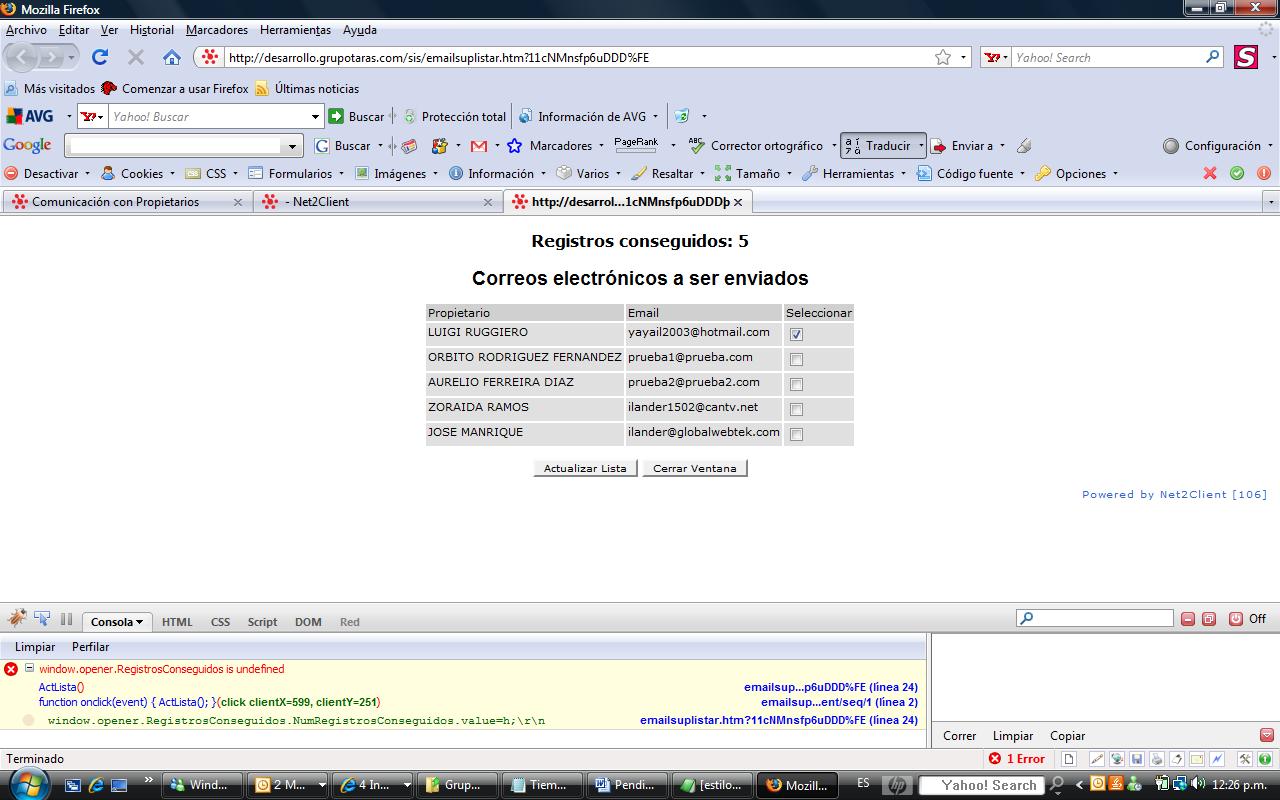Click the AVG Yahoo! Buscar input field
1280x800 pixels.
click(x=208, y=116)
